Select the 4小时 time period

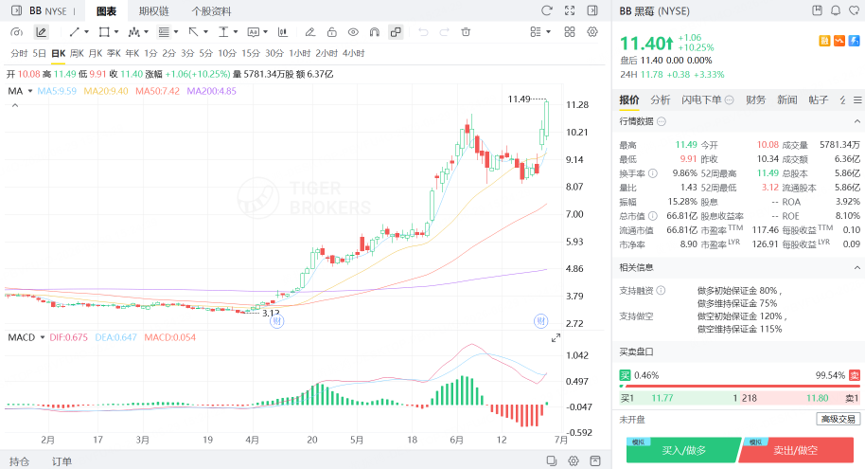tap(354, 53)
